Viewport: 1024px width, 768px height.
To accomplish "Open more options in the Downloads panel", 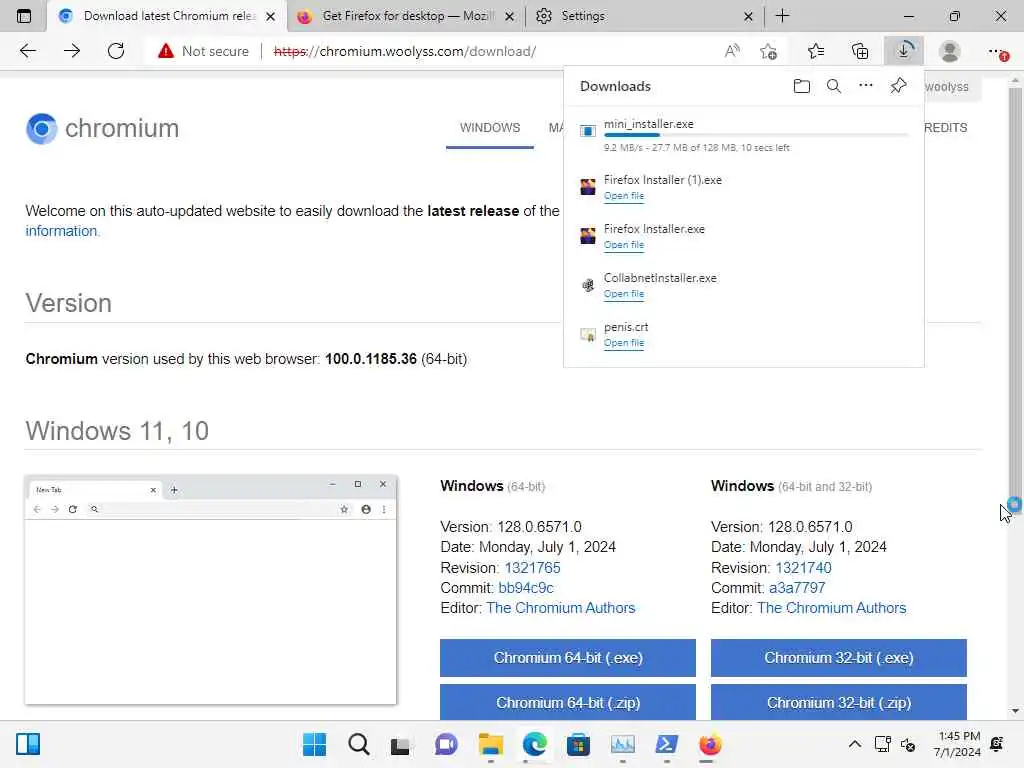I will 866,86.
